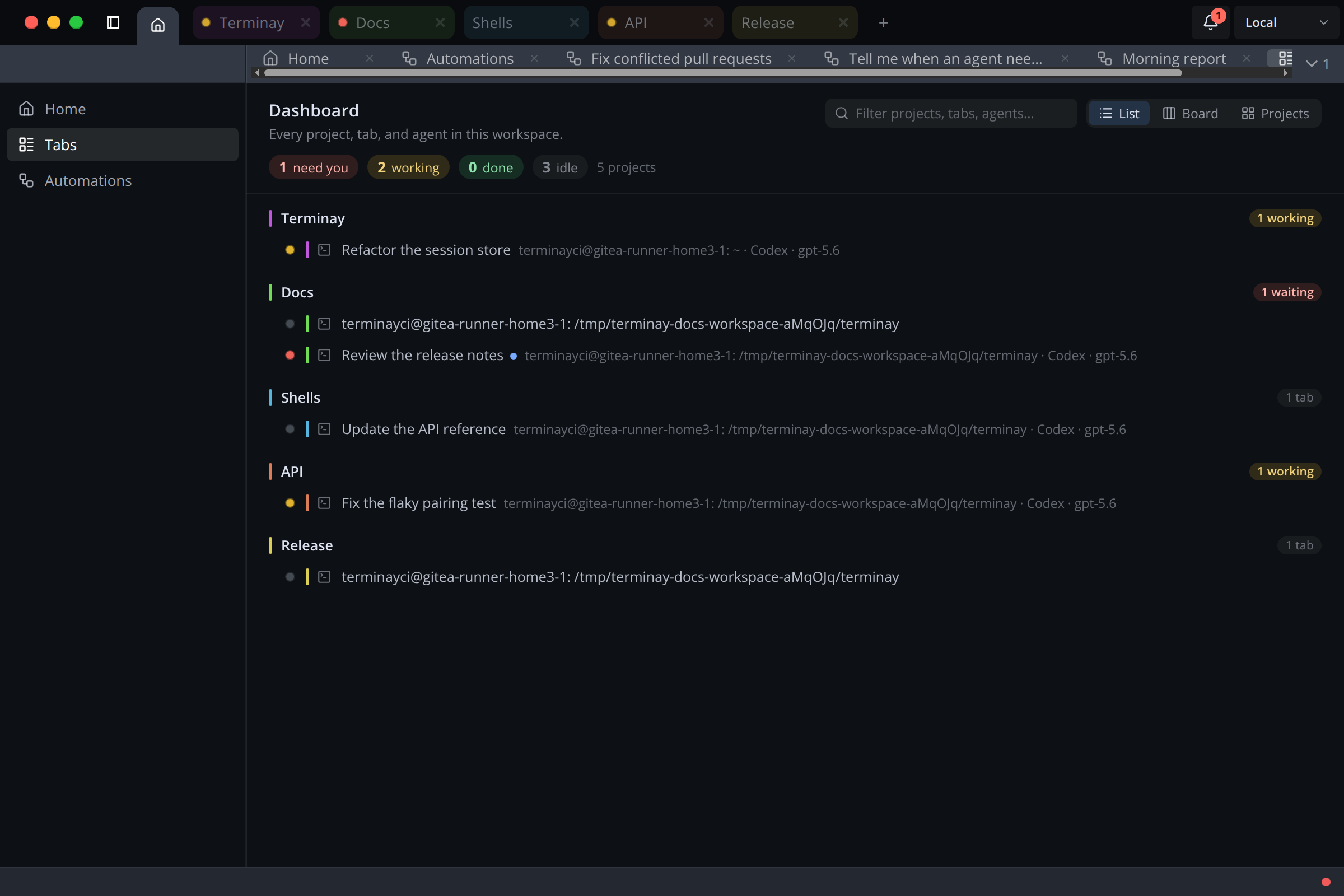Screen dimensions: 1344x896
Task: Close the Fix conflicted pull requests tab
Action: [792, 58]
